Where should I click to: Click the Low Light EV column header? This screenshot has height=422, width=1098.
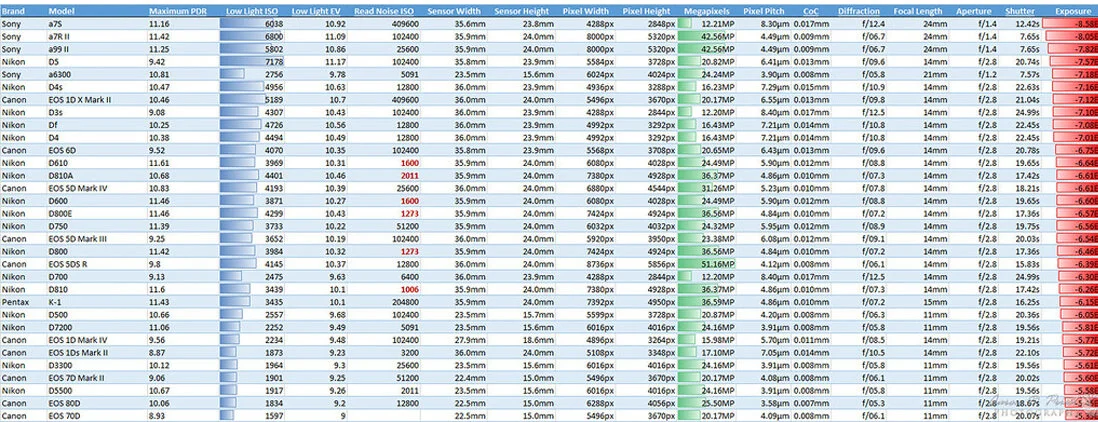[x=318, y=12]
